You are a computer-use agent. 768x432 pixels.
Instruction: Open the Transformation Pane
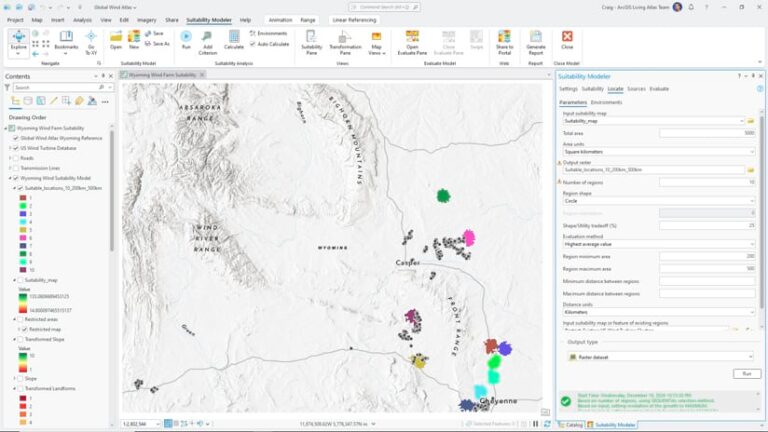pos(345,42)
